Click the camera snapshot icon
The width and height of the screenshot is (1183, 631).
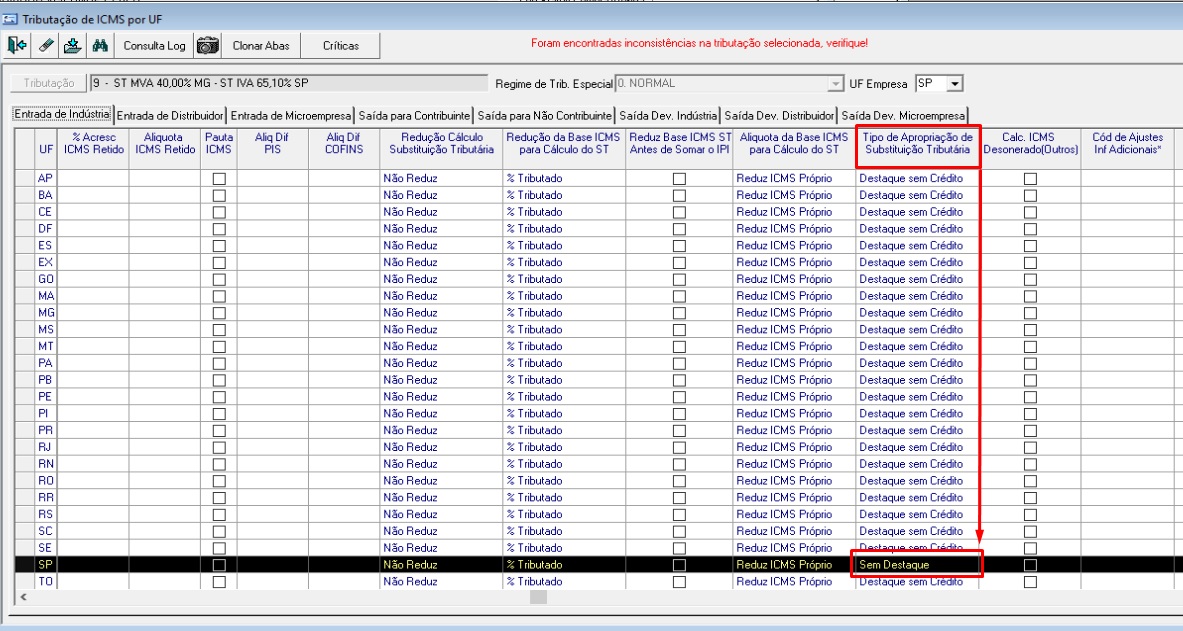pos(207,45)
